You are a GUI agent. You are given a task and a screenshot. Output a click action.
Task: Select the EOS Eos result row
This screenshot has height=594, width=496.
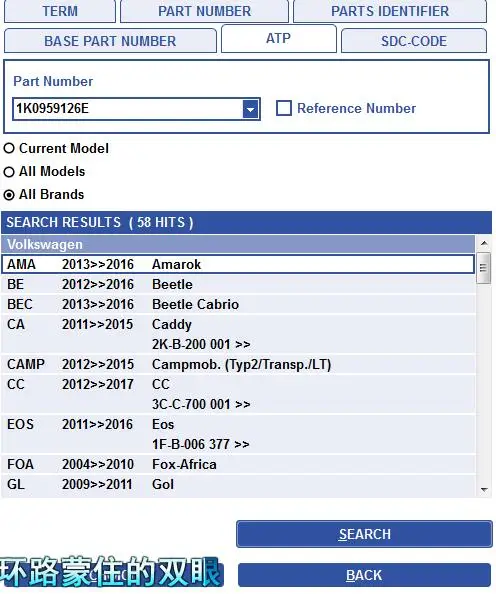point(238,434)
